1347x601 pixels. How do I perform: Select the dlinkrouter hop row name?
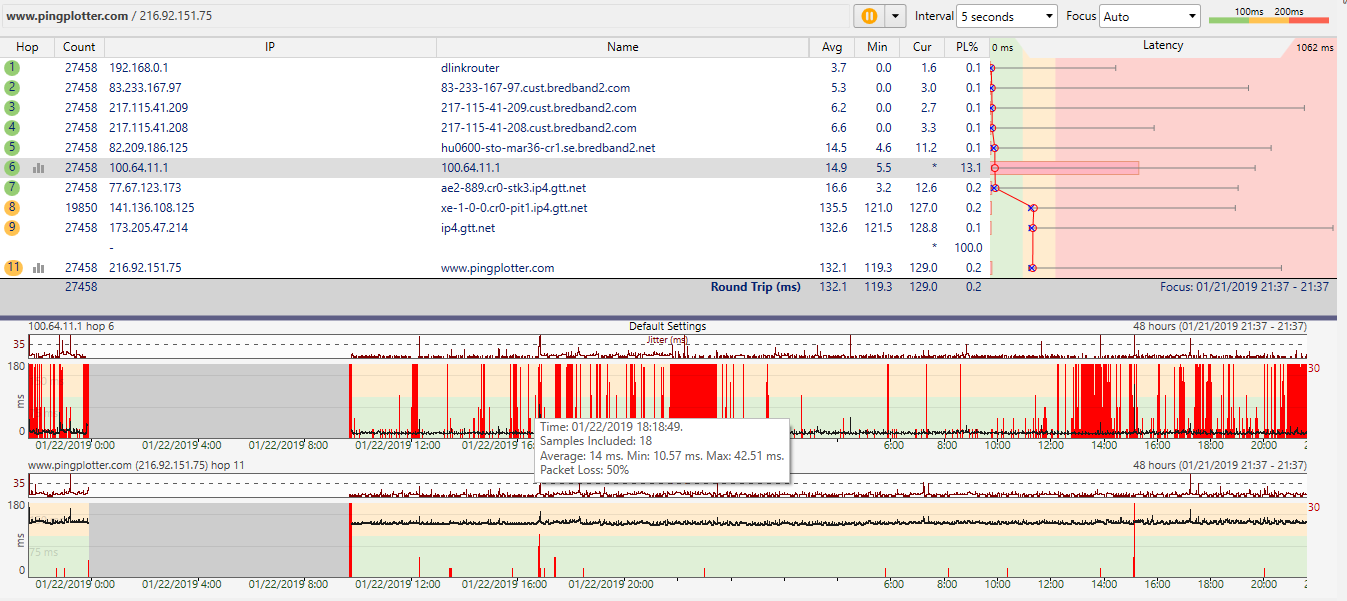click(470, 68)
